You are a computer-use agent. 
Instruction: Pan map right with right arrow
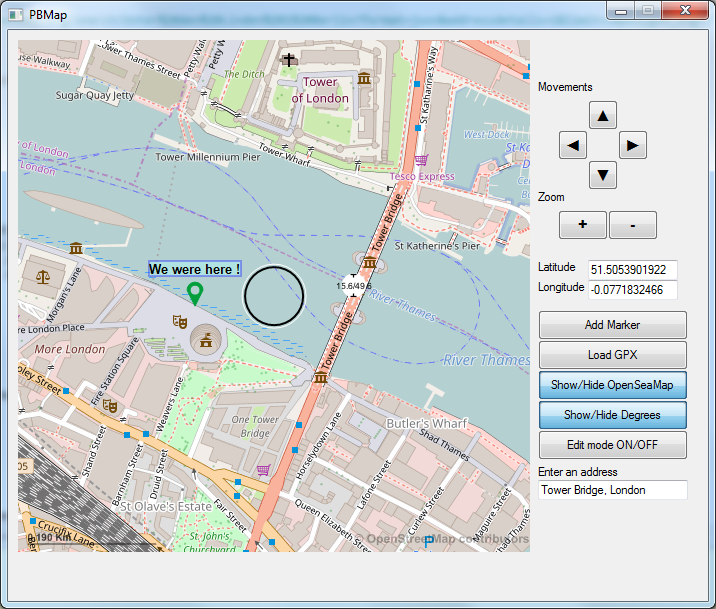point(632,146)
